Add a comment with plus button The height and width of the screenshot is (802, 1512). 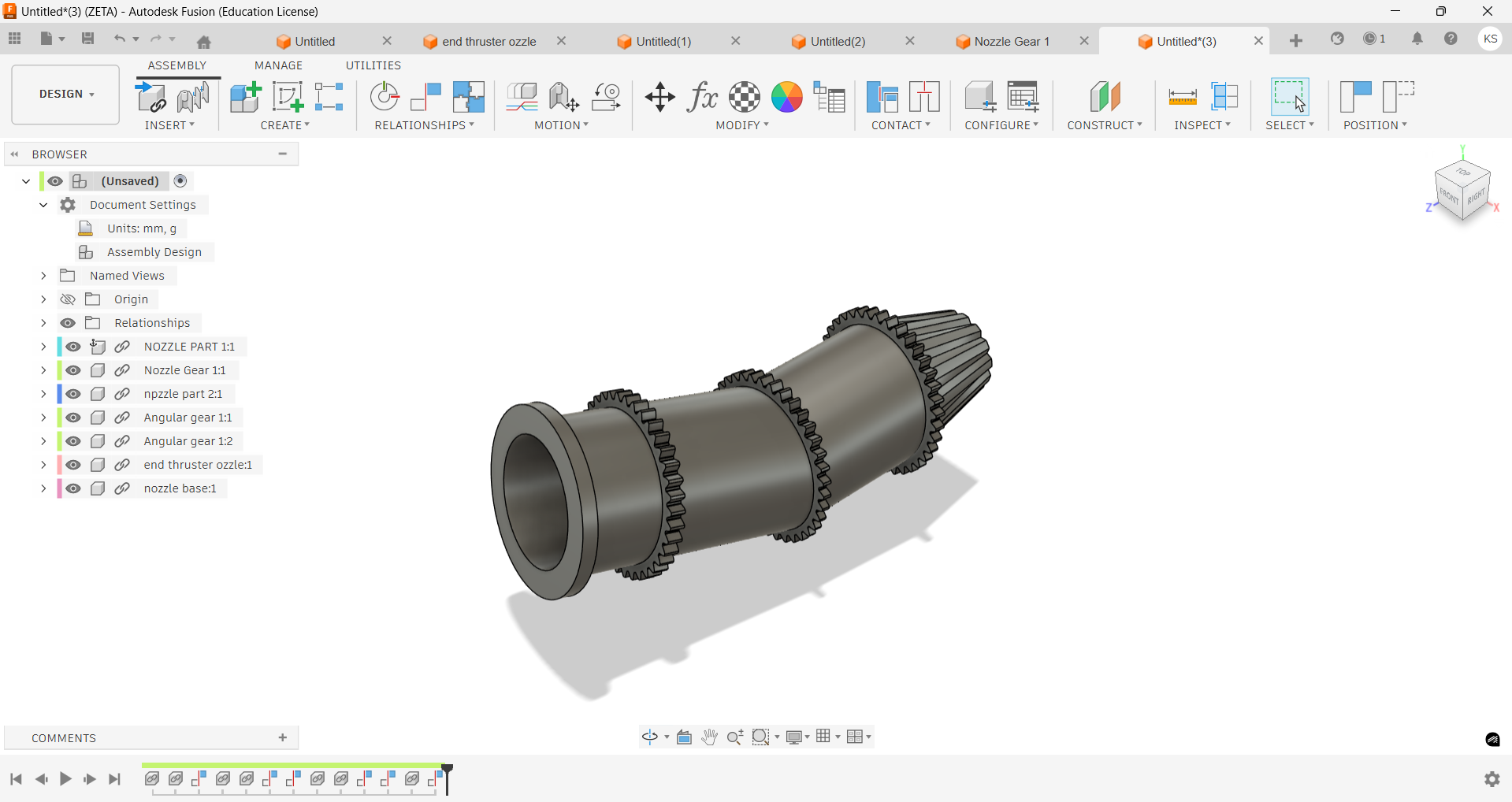point(283,737)
